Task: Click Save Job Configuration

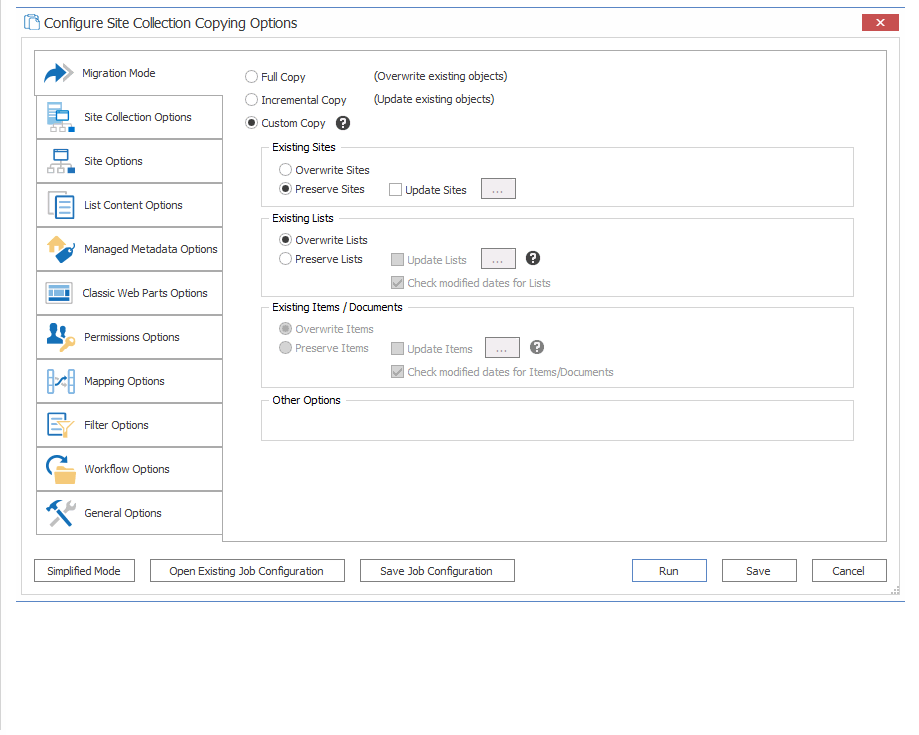Action: tap(436, 570)
